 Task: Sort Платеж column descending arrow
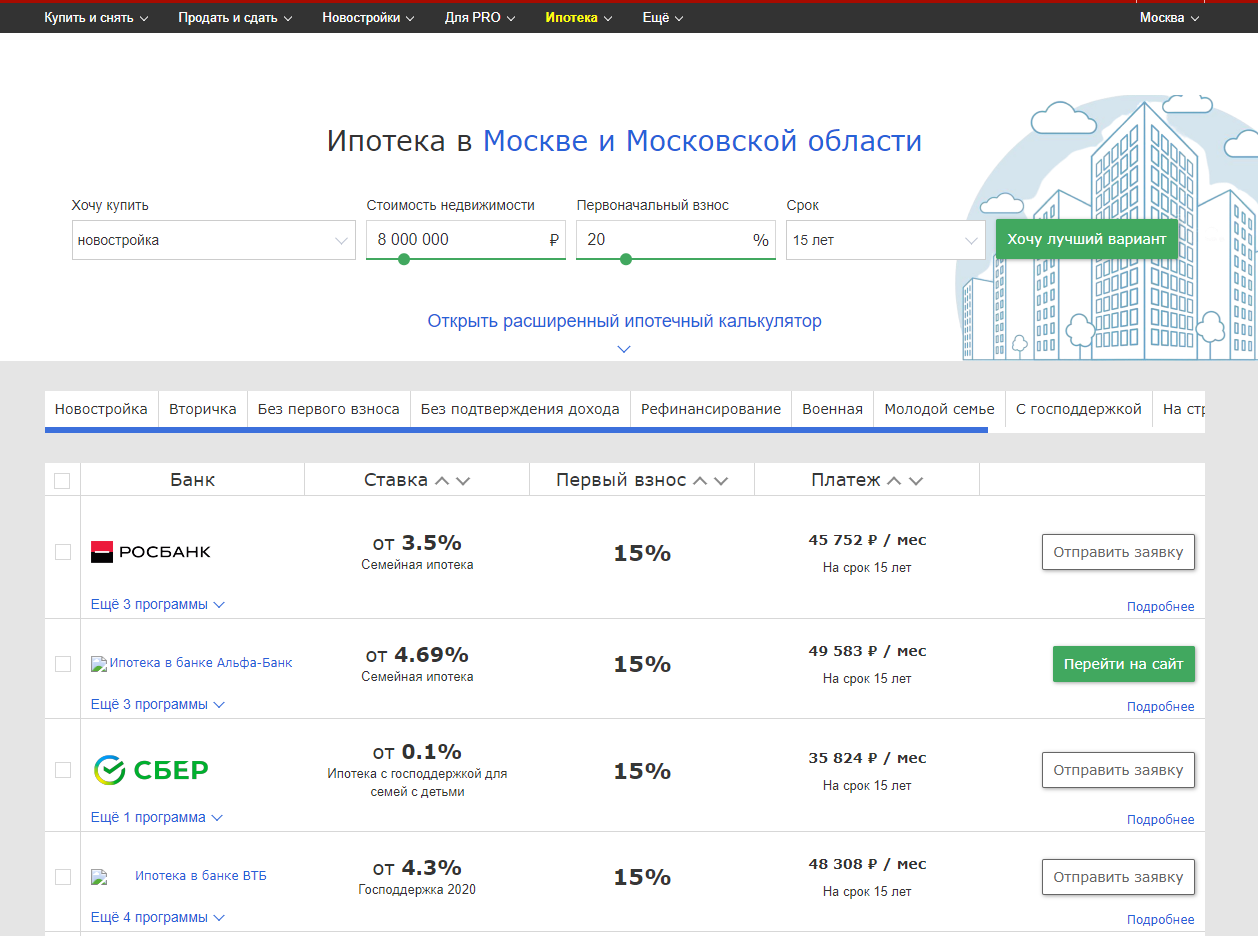tap(915, 481)
